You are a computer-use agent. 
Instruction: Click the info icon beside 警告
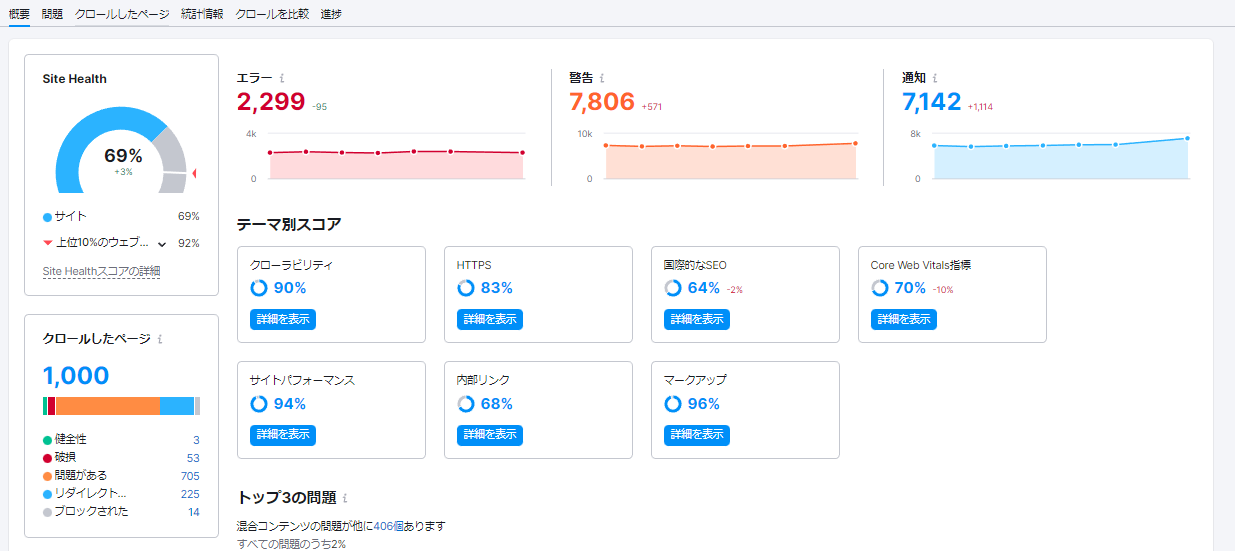pyautogui.click(x=601, y=78)
